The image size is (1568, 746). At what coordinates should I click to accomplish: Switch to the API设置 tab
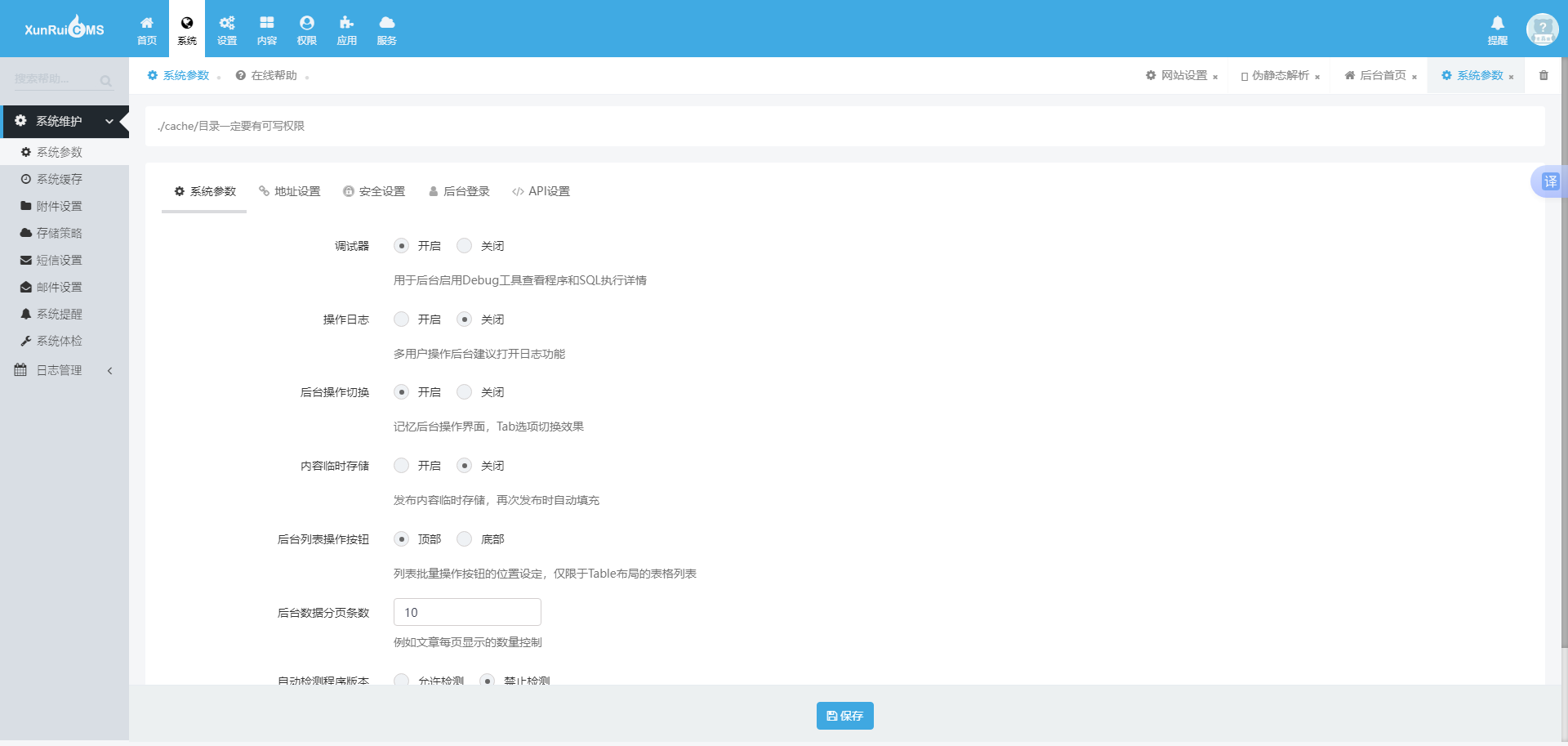pyautogui.click(x=541, y=191)
